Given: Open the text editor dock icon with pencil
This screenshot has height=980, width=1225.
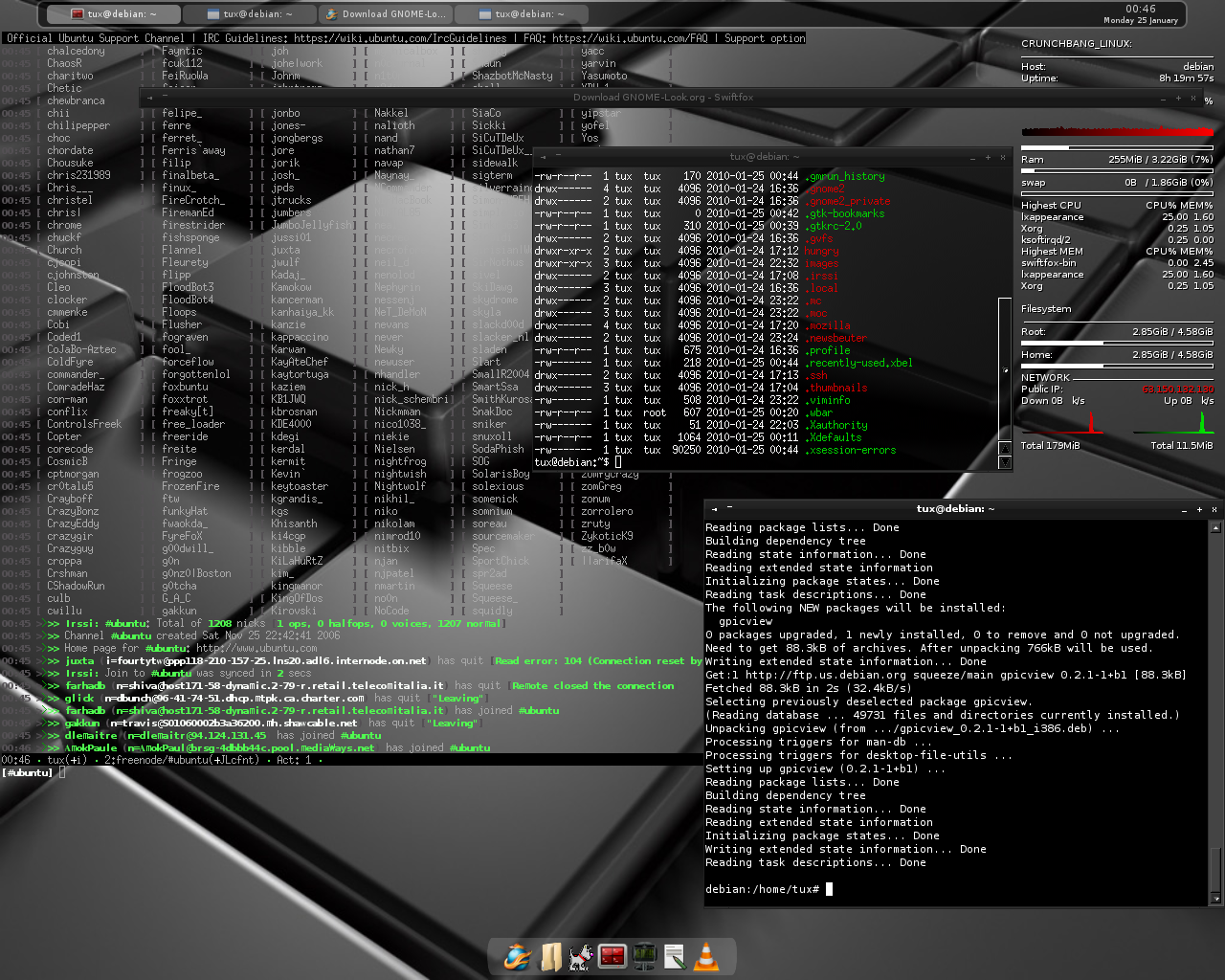Looking at the screenshot, I should tap(675, 957).
